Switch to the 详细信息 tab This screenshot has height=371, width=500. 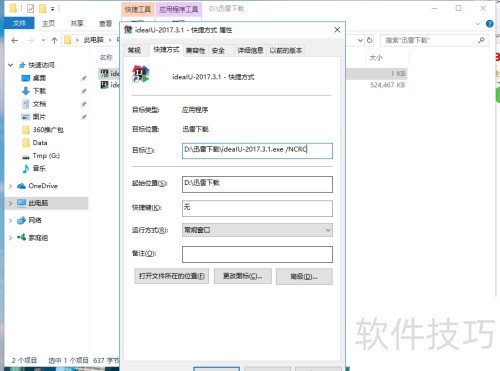(x=250, y=50)
